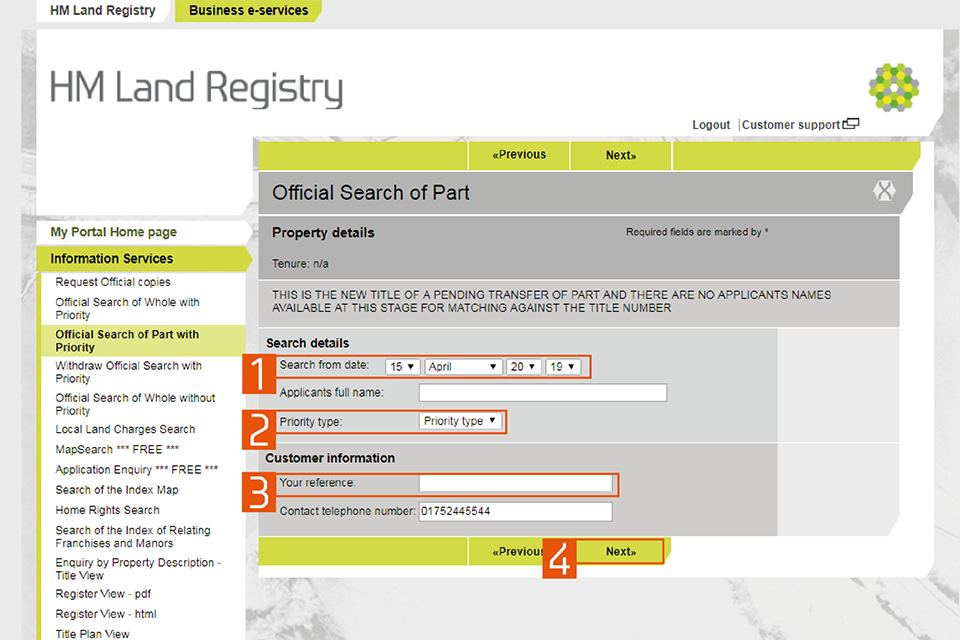The width and height of the screenshot is (960, 640).
Task: Switch to the HM Land Registry tab
Action: click(x=103, y=11)
